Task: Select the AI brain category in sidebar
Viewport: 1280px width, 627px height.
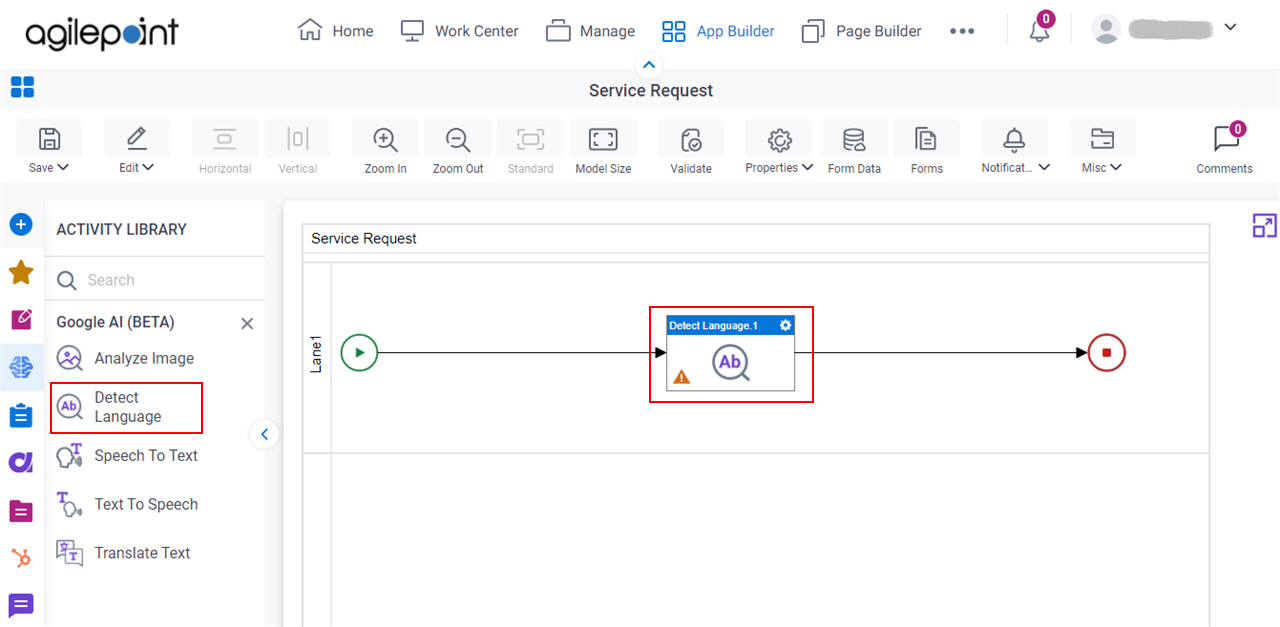Action: point(21,367)
